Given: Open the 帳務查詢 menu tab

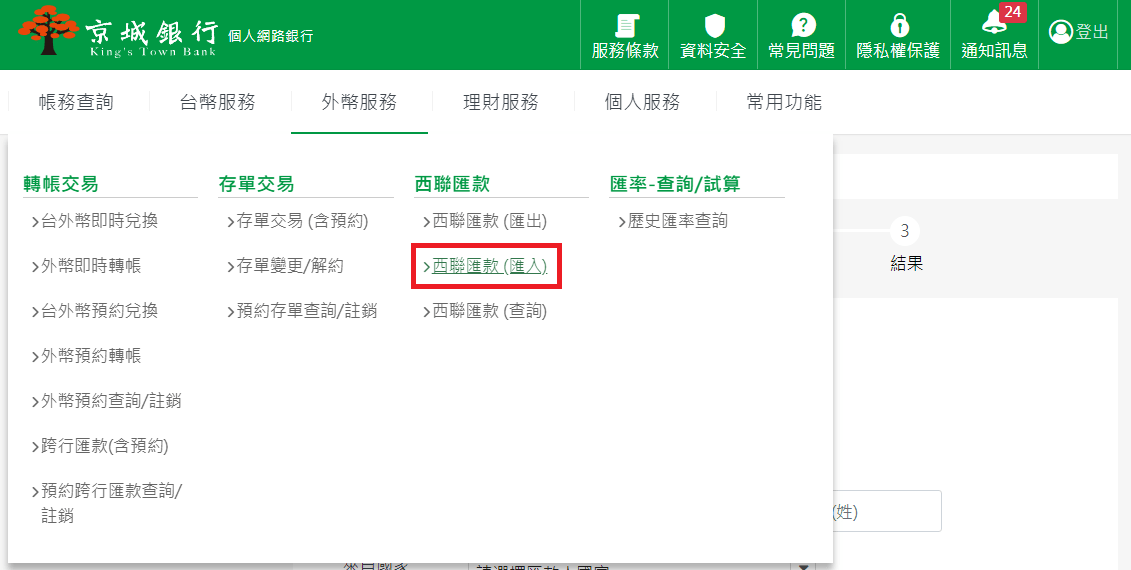Looking at the screenshot, I should [x=76, y=102].
